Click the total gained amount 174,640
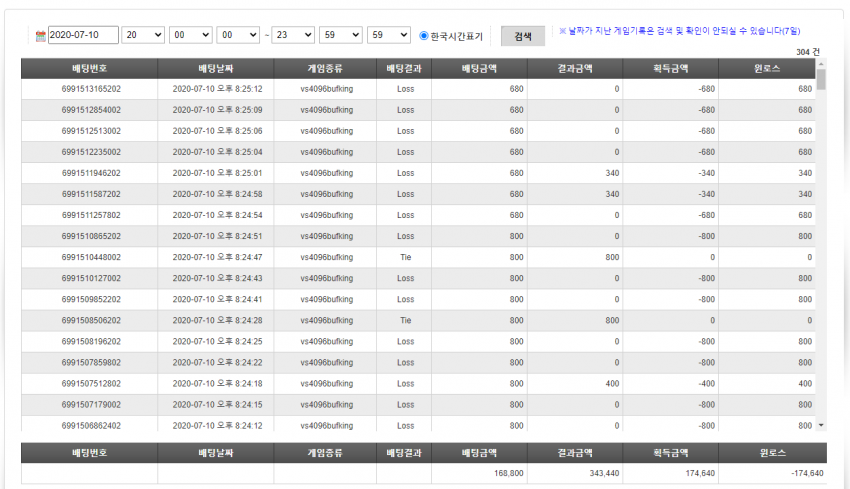This screenshot has width=850, height=489. [700, 473]
